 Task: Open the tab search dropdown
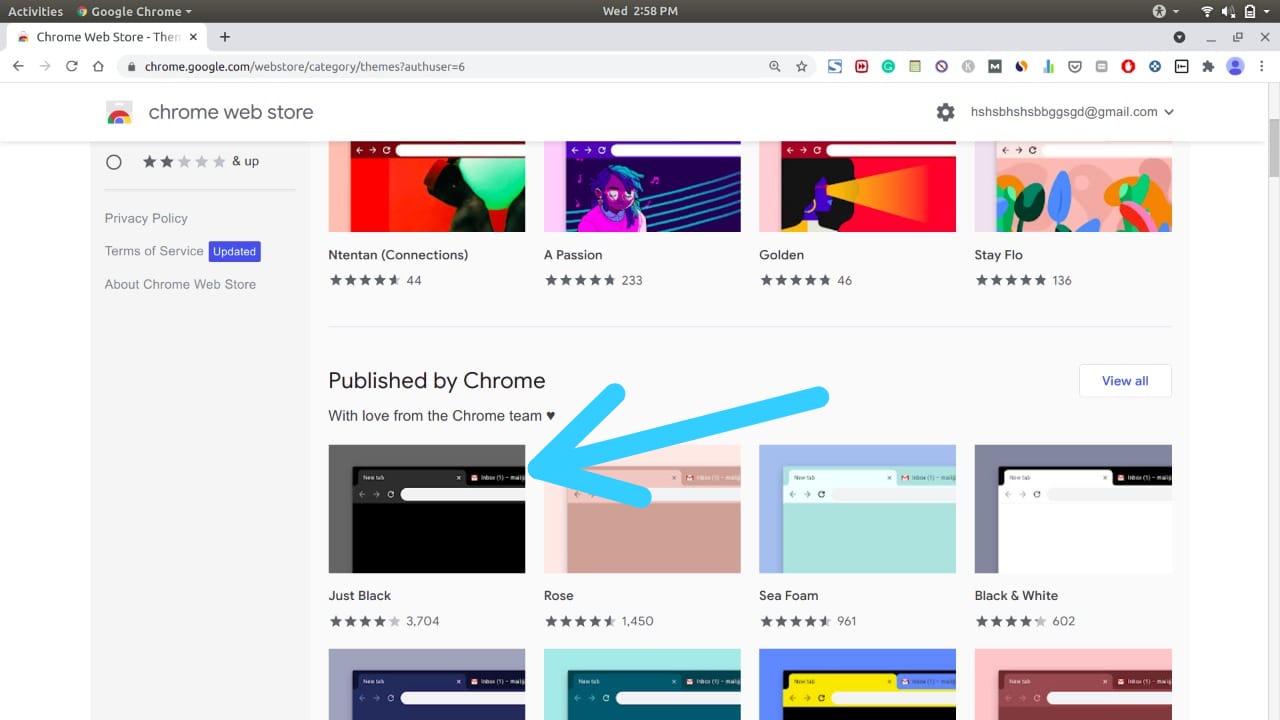tap(1179, 37)
